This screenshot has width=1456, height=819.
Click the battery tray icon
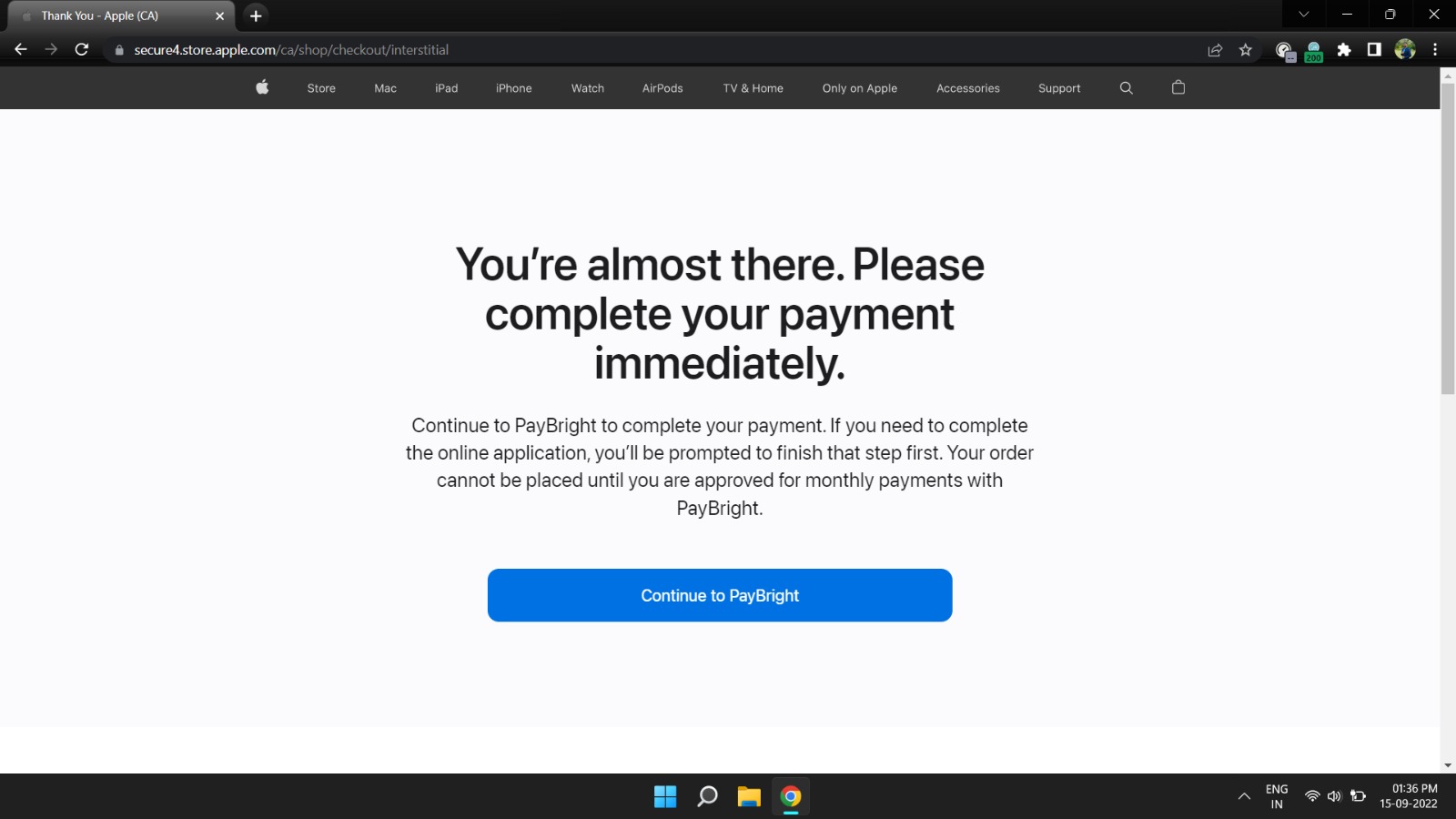click(x=1358, y=796)
